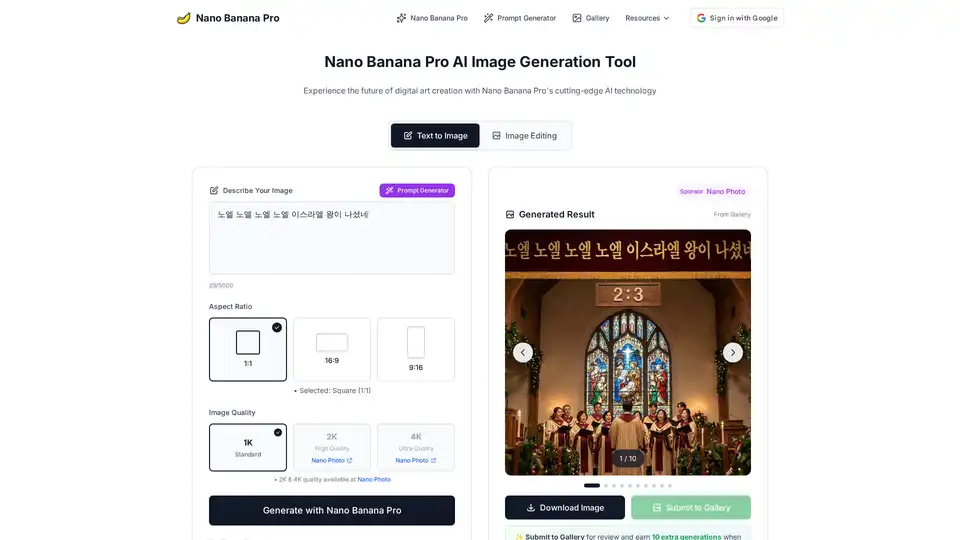Open Nano Photo link under 4K
960x540 pixels.
416,460
